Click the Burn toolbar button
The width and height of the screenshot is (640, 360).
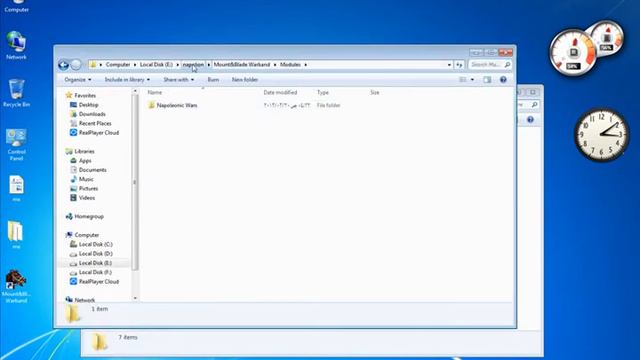(x=213, y=80)
